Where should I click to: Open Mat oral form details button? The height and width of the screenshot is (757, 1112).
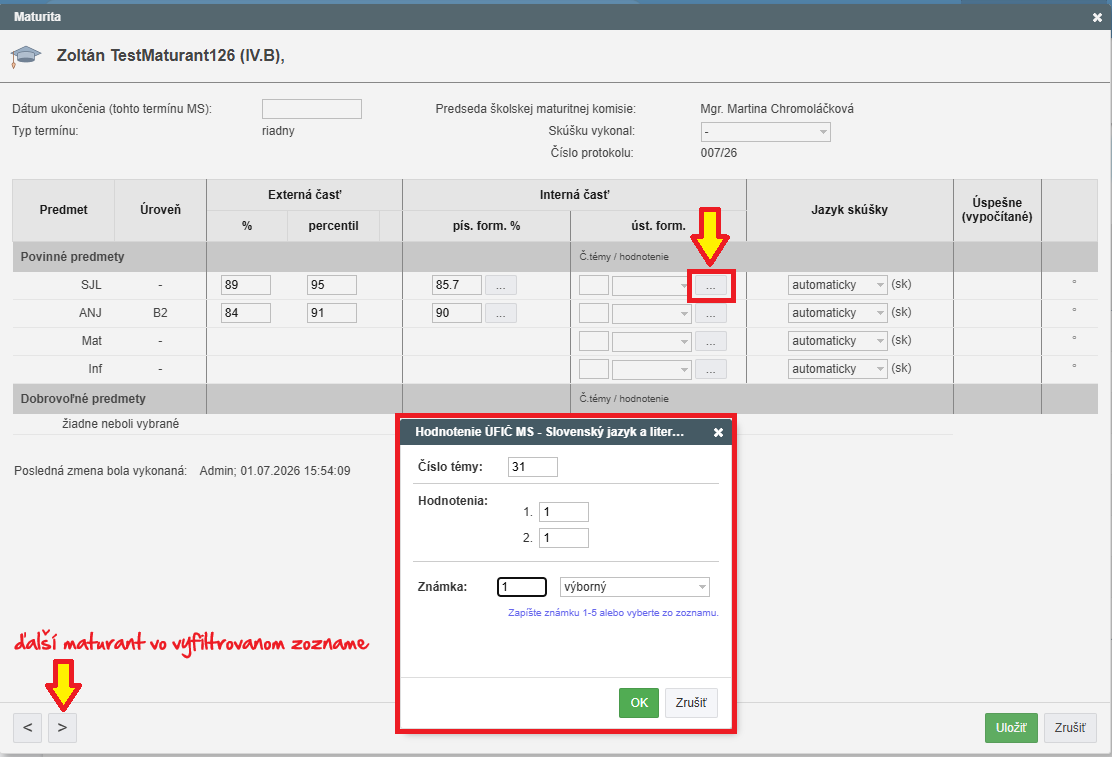711,341
